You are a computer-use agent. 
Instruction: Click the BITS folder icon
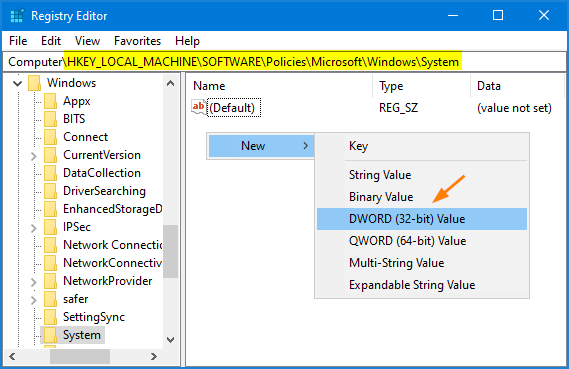[50, 119]
